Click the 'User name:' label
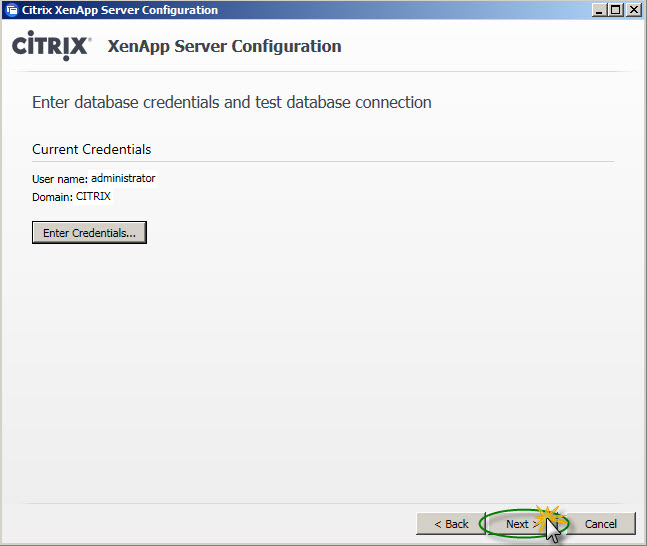 (60, 179)
